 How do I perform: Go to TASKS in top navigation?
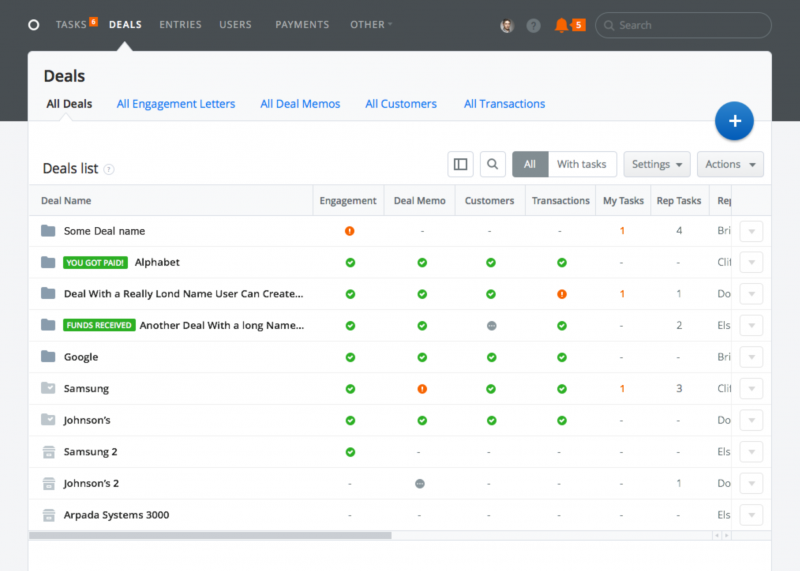coord(71,24)
